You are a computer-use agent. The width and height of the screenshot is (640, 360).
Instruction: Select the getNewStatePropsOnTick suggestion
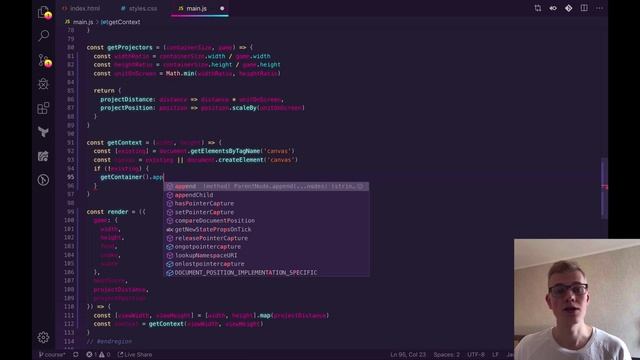(x=266, y=229)
